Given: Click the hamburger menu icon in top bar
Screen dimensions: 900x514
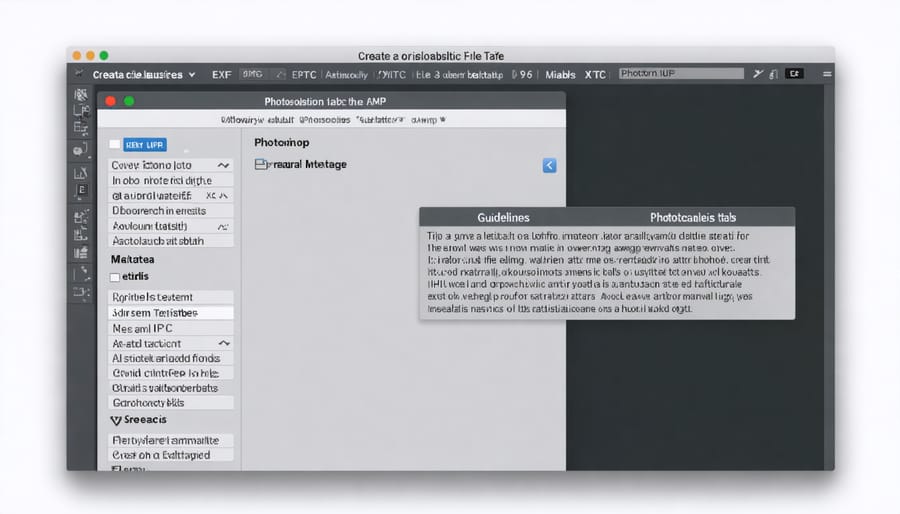Looking at the screenshot, I should coord(826,74).
